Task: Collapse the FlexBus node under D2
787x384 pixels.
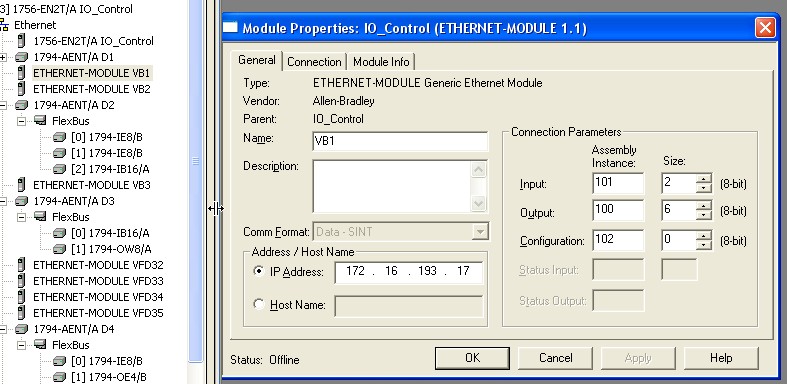Action: [21, 121]
